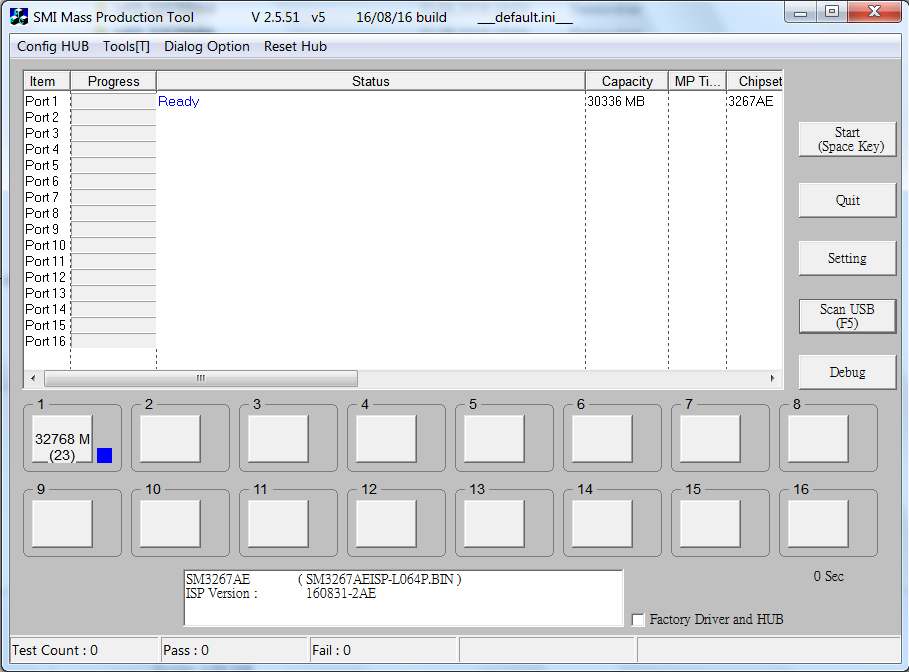Click the Port 4 progress bar
The height and width of the screenshot is (672, 909).
(114, 150)
